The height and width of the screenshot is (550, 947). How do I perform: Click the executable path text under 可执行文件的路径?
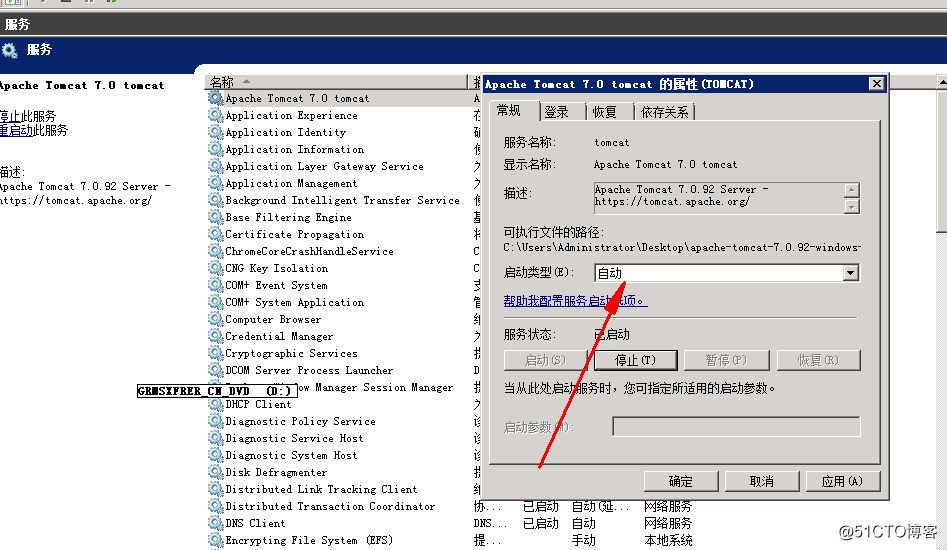coord(682,247)
